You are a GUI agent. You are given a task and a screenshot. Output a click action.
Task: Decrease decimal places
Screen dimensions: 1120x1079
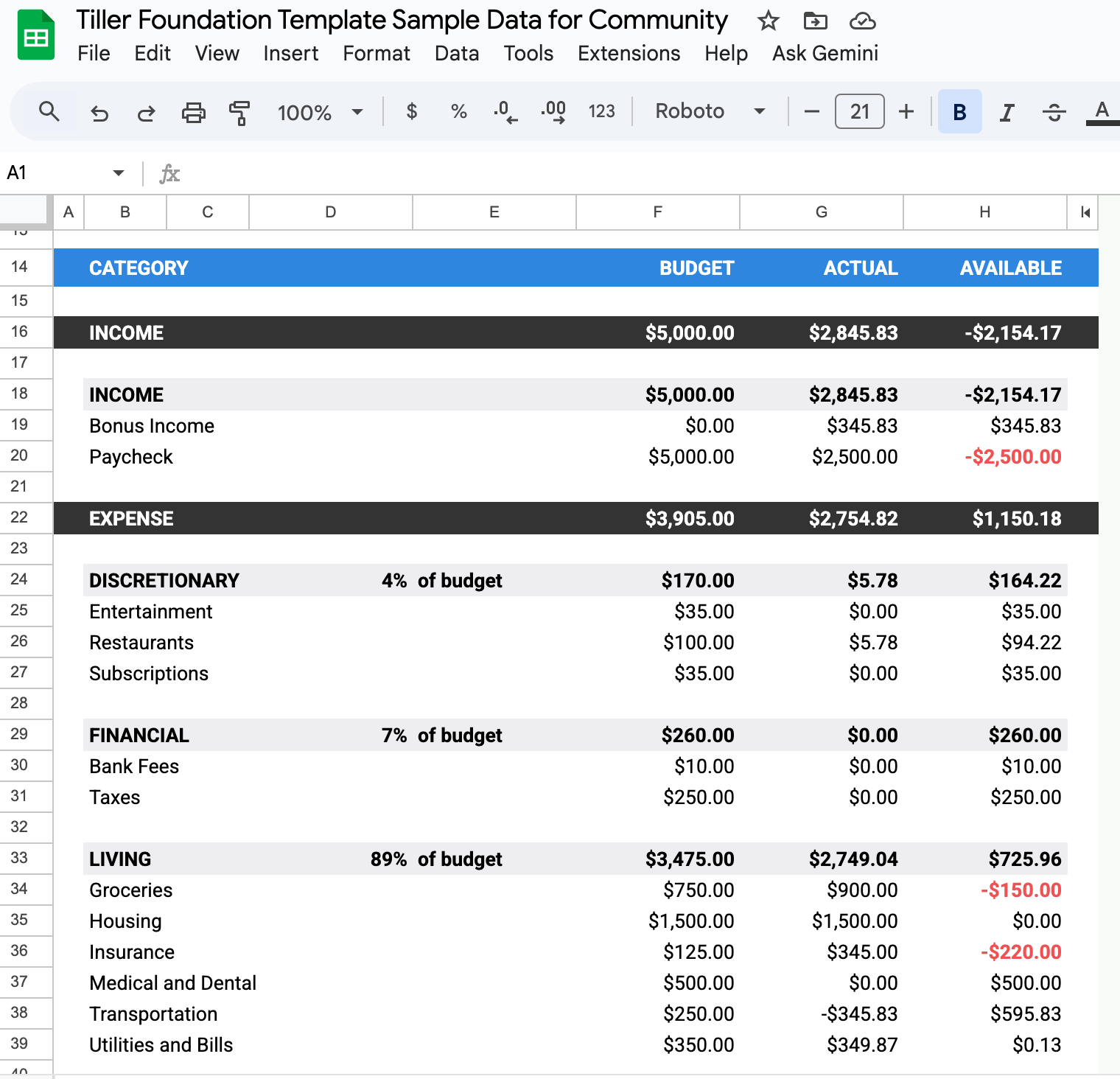tap(505, 111)
